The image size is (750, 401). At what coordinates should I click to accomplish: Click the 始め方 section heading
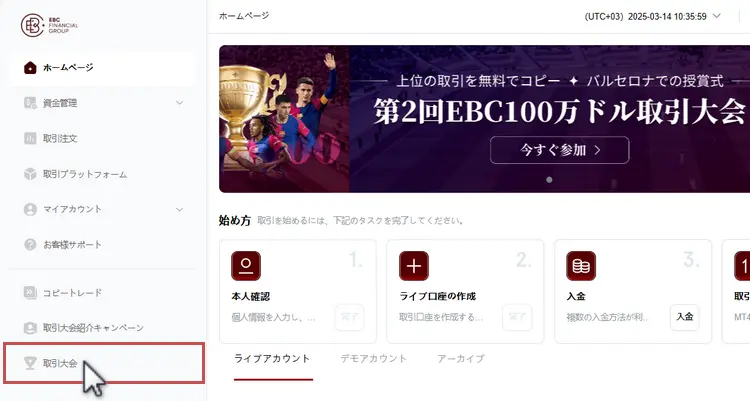click(x=235, y=221)
